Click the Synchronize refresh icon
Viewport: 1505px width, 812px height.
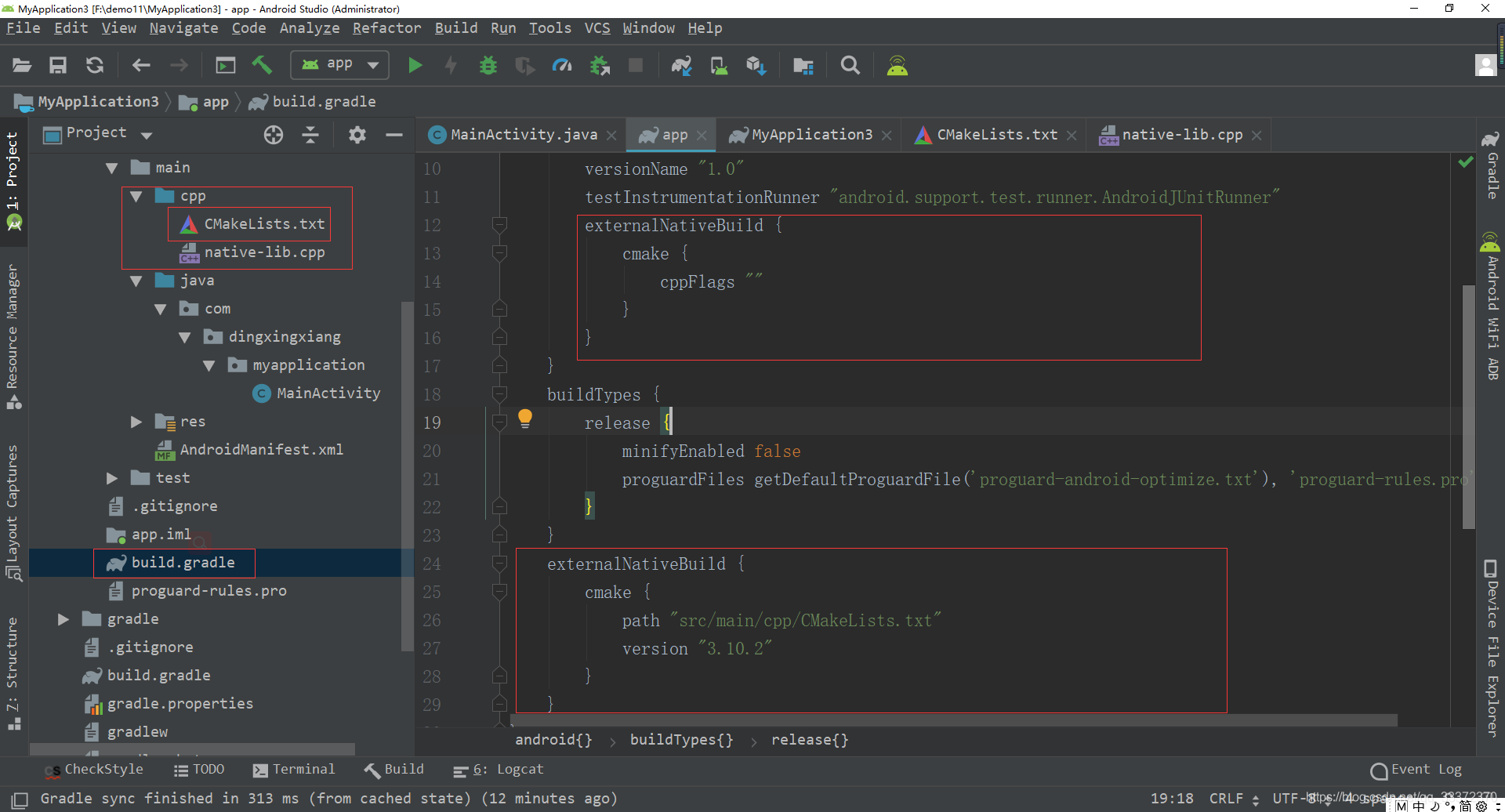95,65
